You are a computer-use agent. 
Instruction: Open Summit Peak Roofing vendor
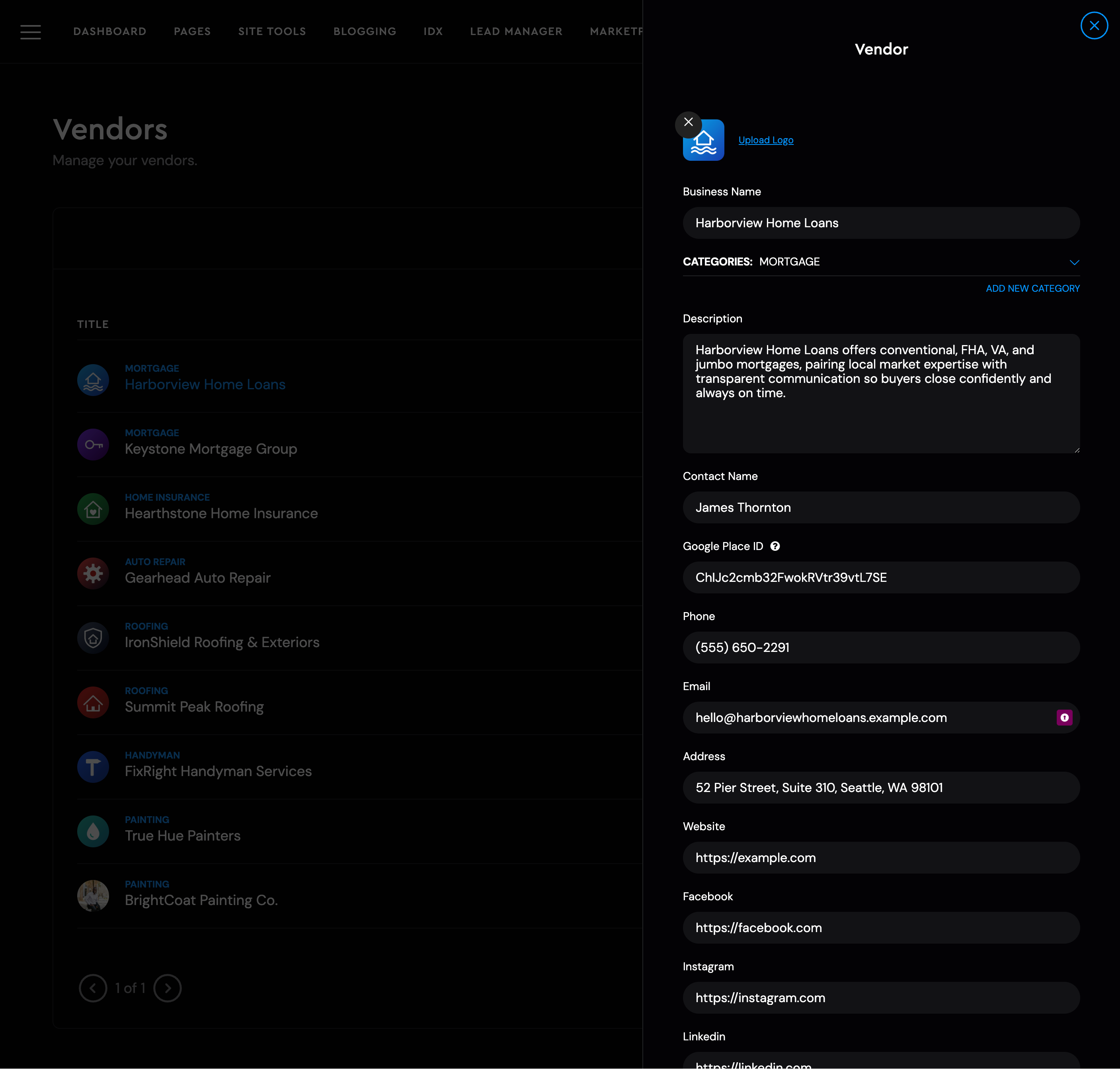click(x=194, y=706)
